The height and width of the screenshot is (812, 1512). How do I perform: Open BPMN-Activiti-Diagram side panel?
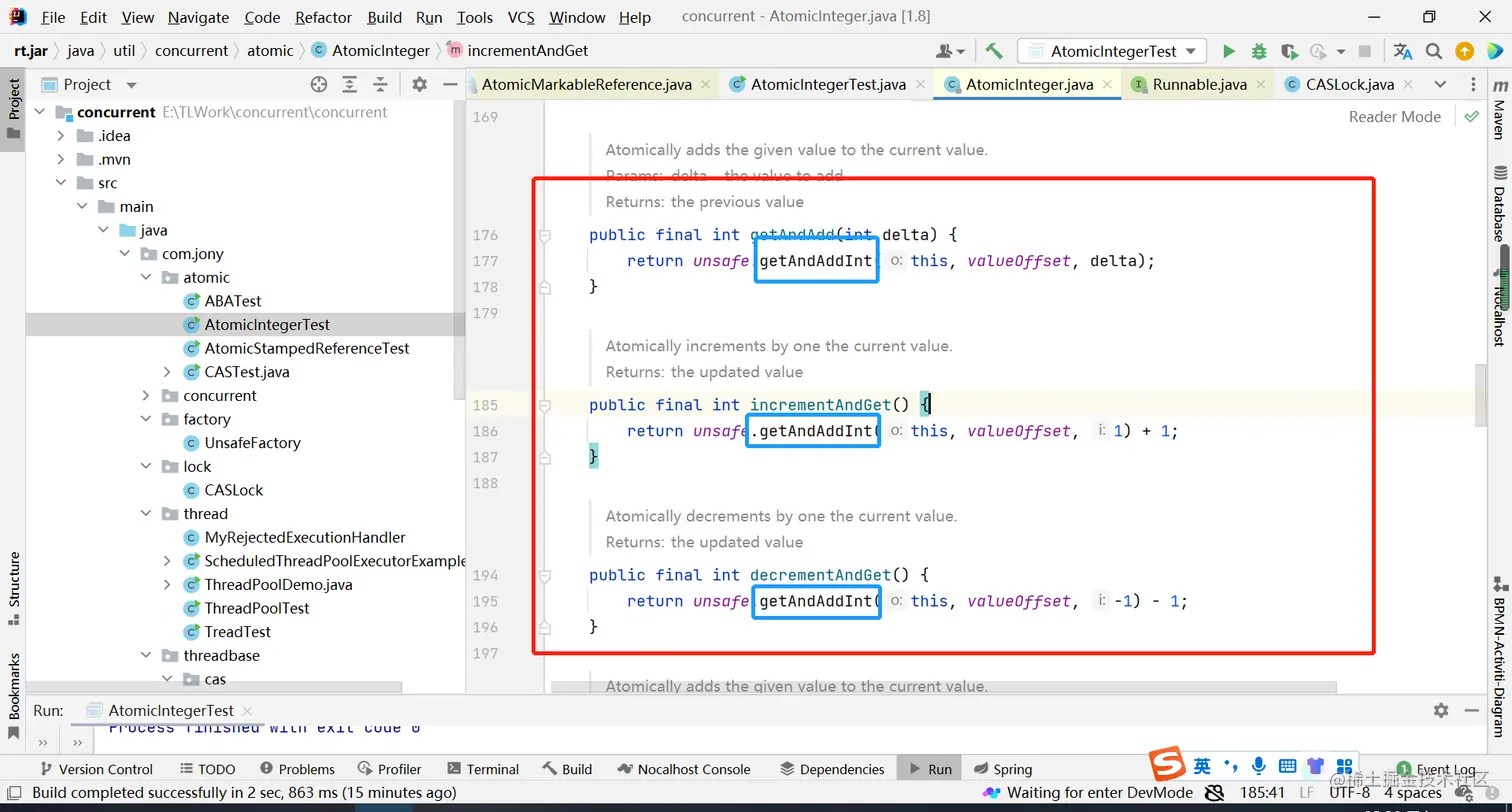coord(1498,655)
